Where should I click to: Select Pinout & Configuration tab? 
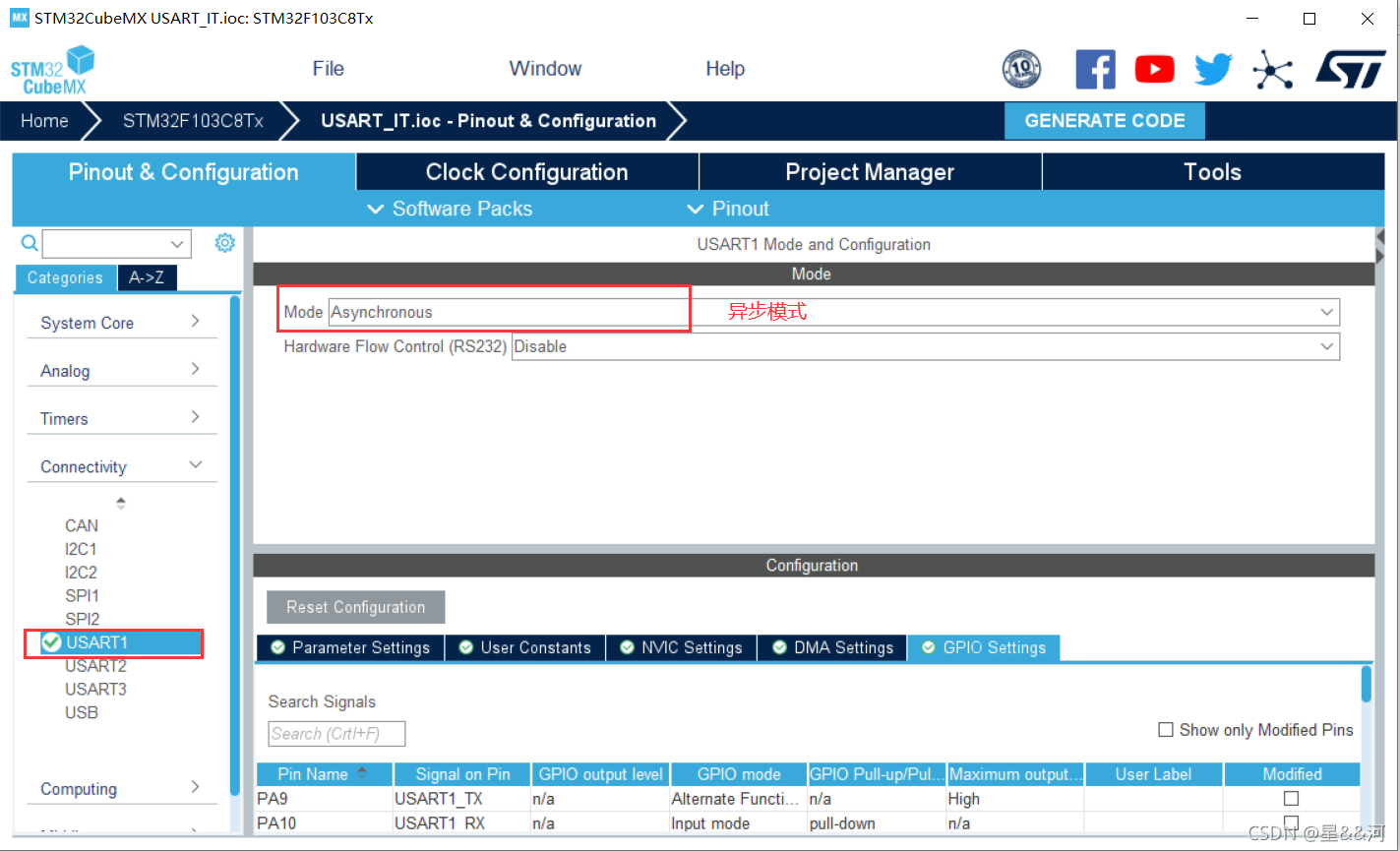pos(183,172)
